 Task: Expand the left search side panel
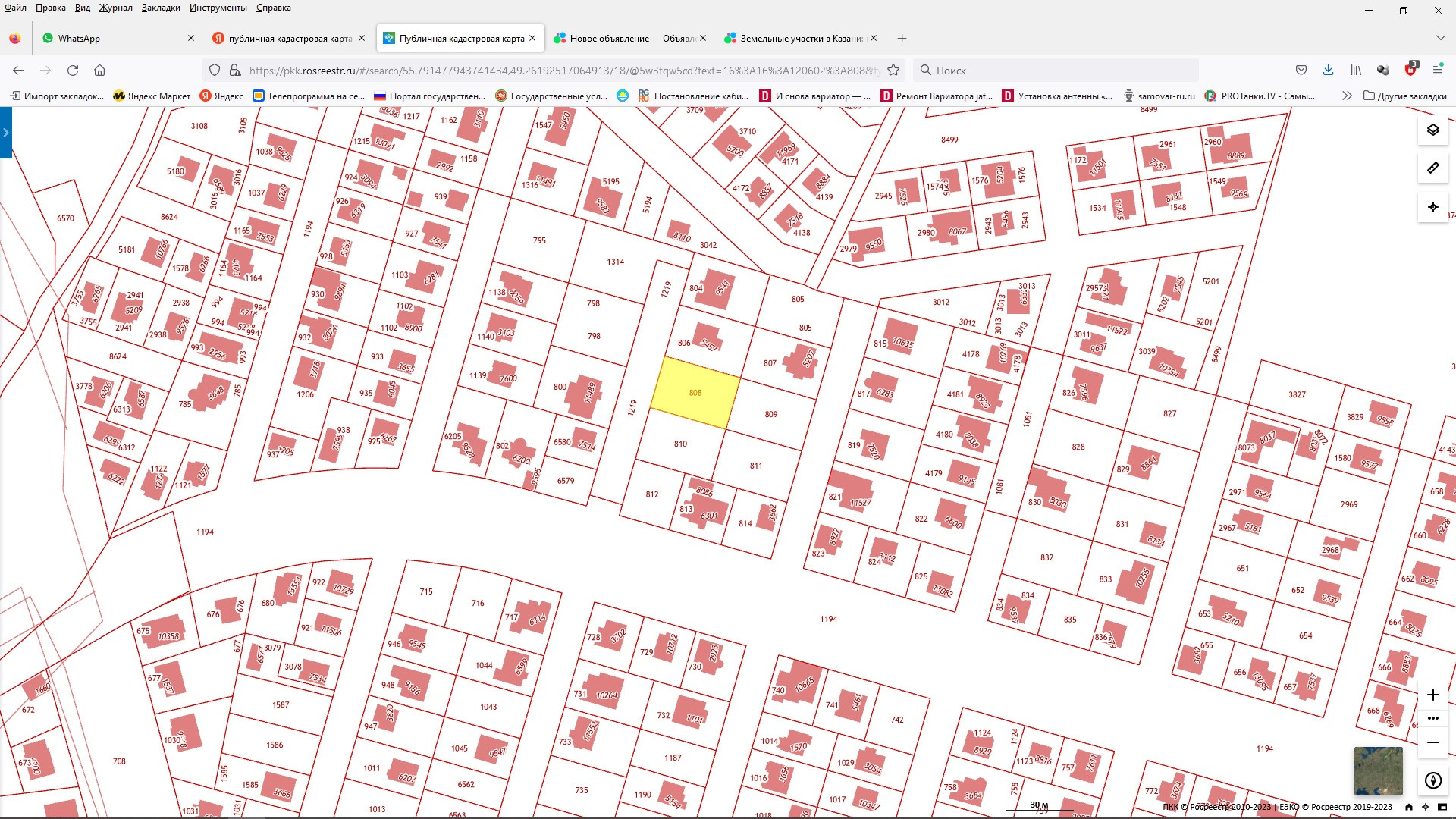(x=5, y=133)
